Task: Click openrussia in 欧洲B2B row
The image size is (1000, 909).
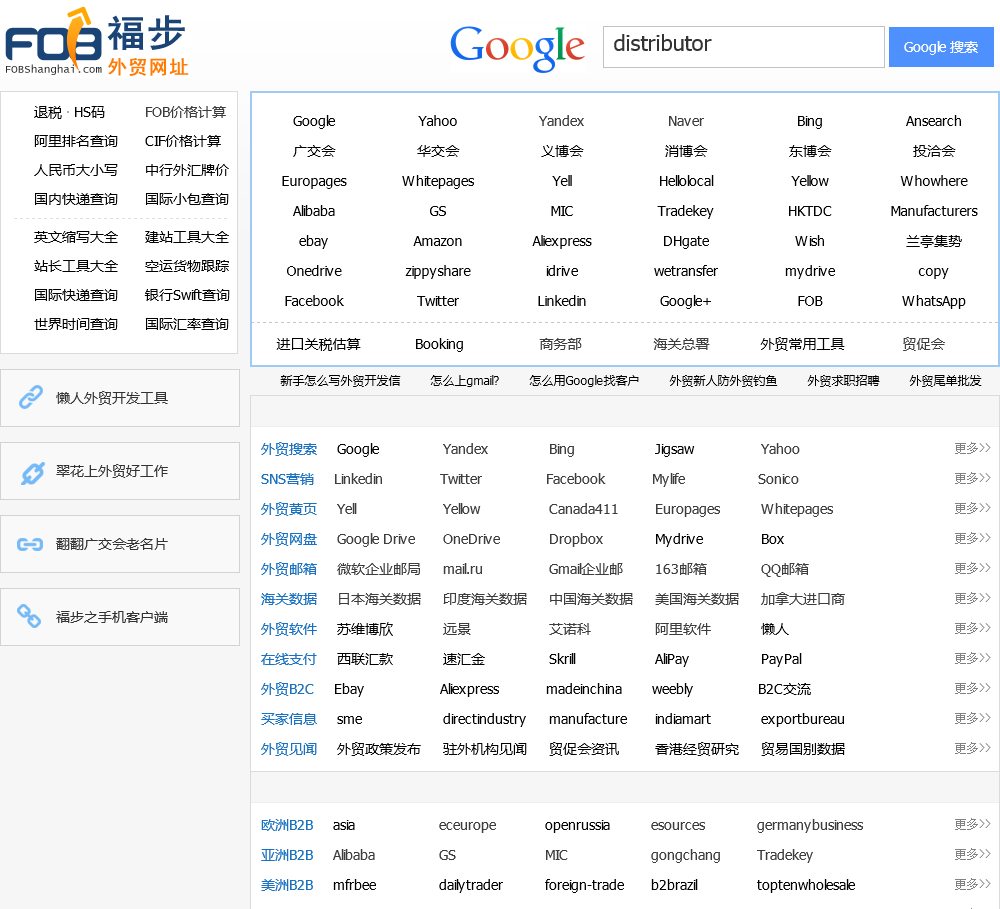Action: 577,825
